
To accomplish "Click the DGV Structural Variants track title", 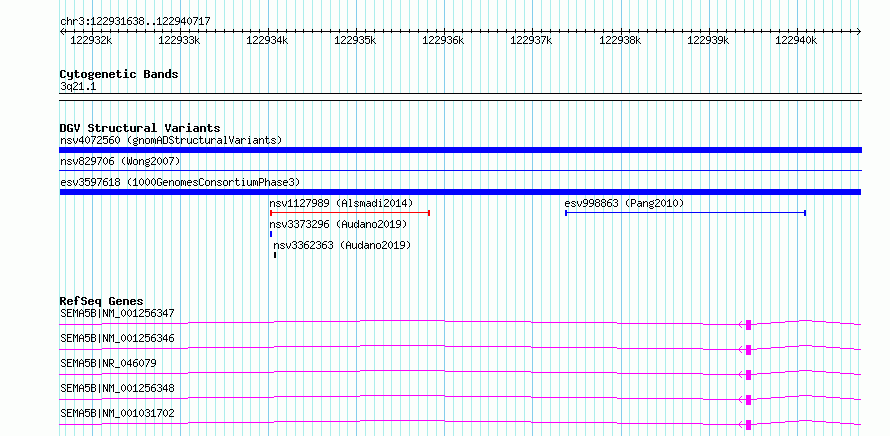I will (x=140, y=128).
